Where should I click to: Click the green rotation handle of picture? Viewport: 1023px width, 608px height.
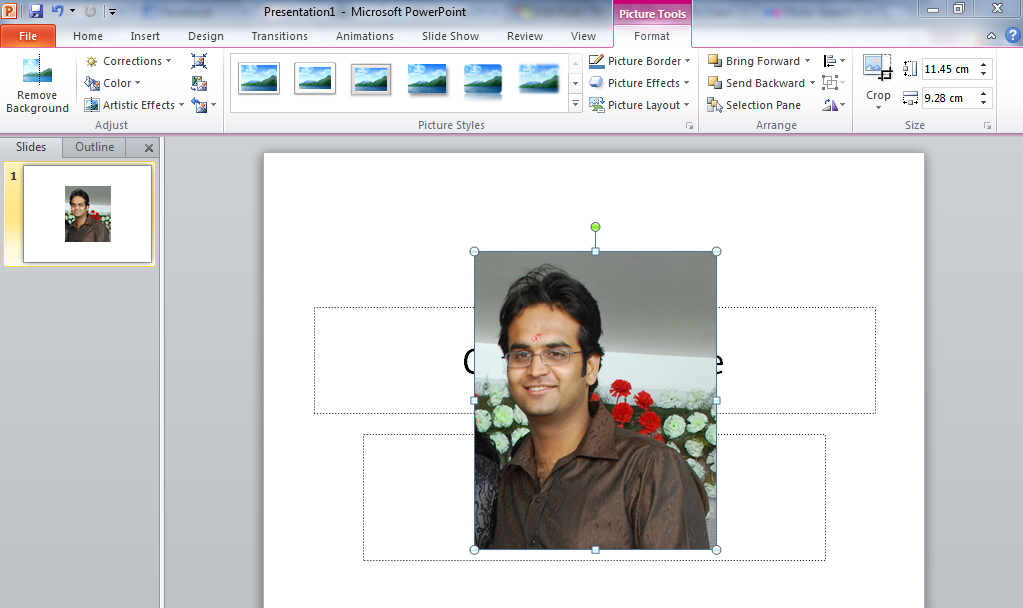coord(595,227)
